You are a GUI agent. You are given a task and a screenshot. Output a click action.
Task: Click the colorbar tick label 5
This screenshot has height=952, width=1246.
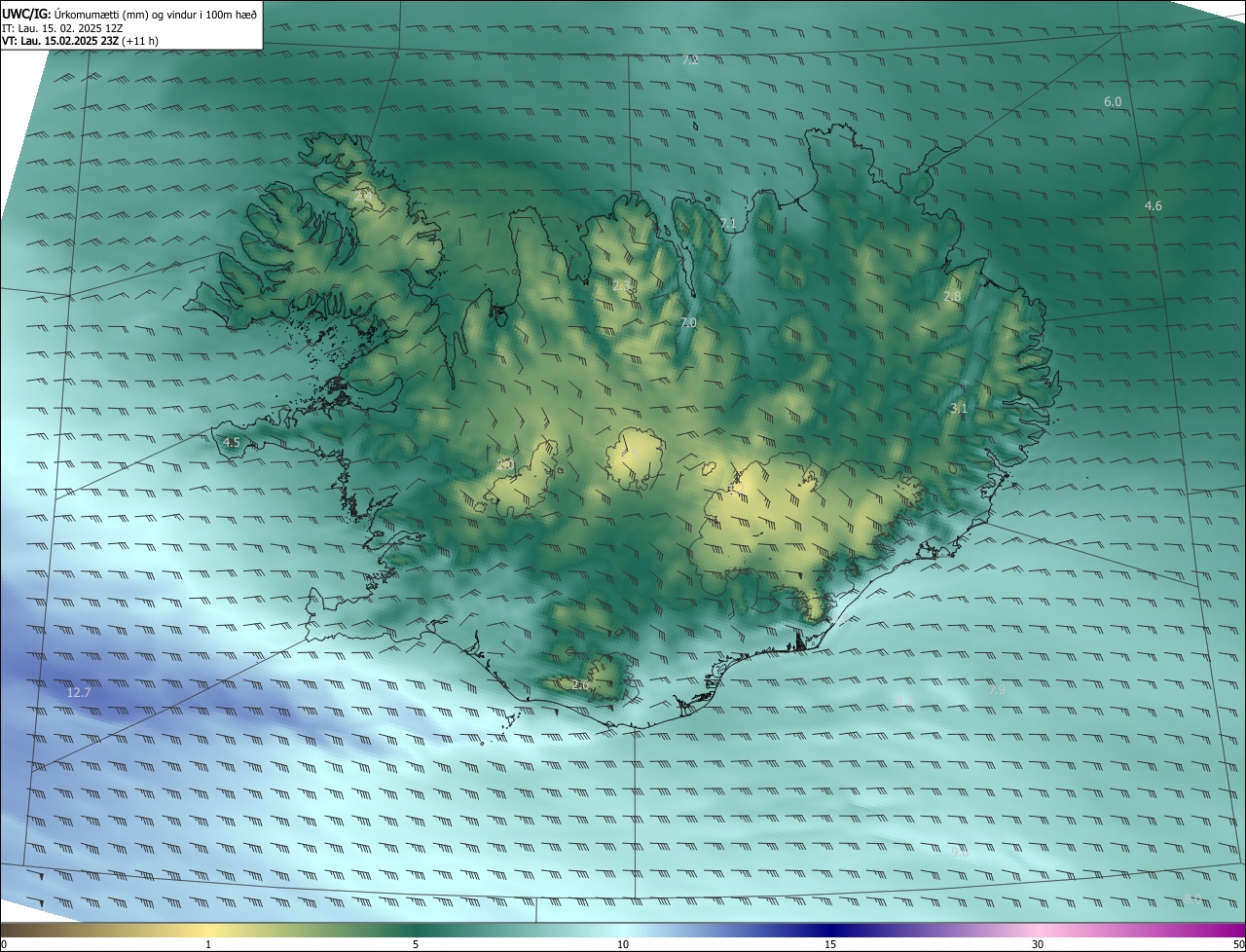pos(416,944)
